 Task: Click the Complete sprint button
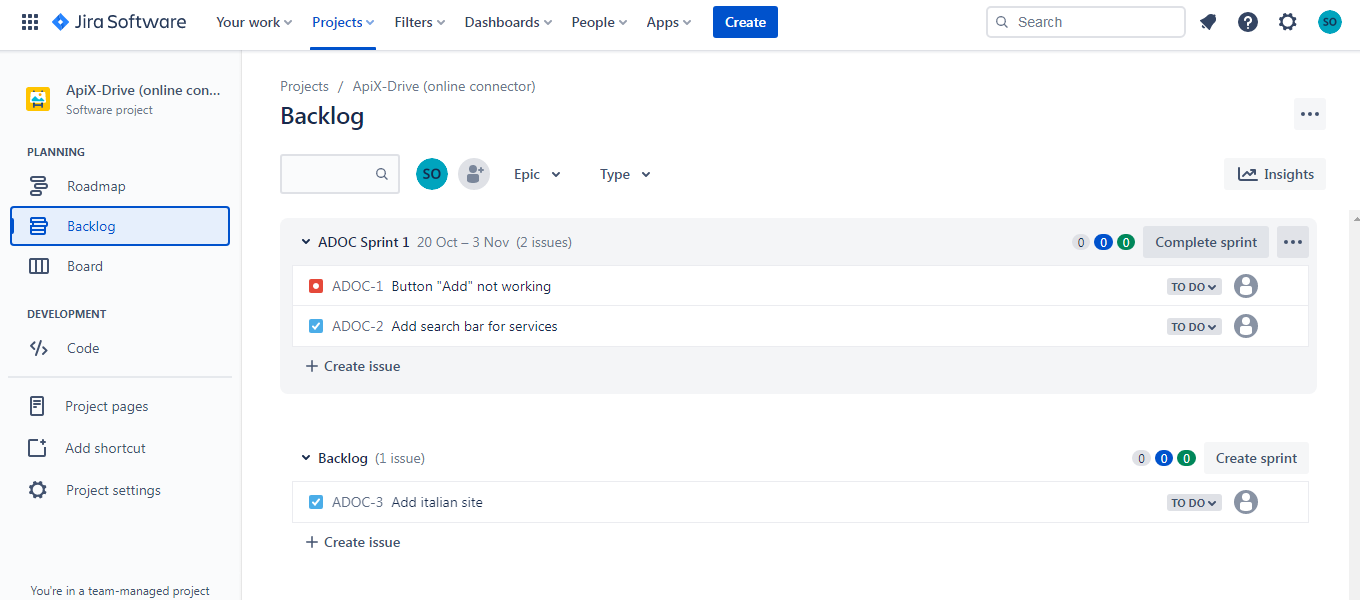pos(1206,242)
